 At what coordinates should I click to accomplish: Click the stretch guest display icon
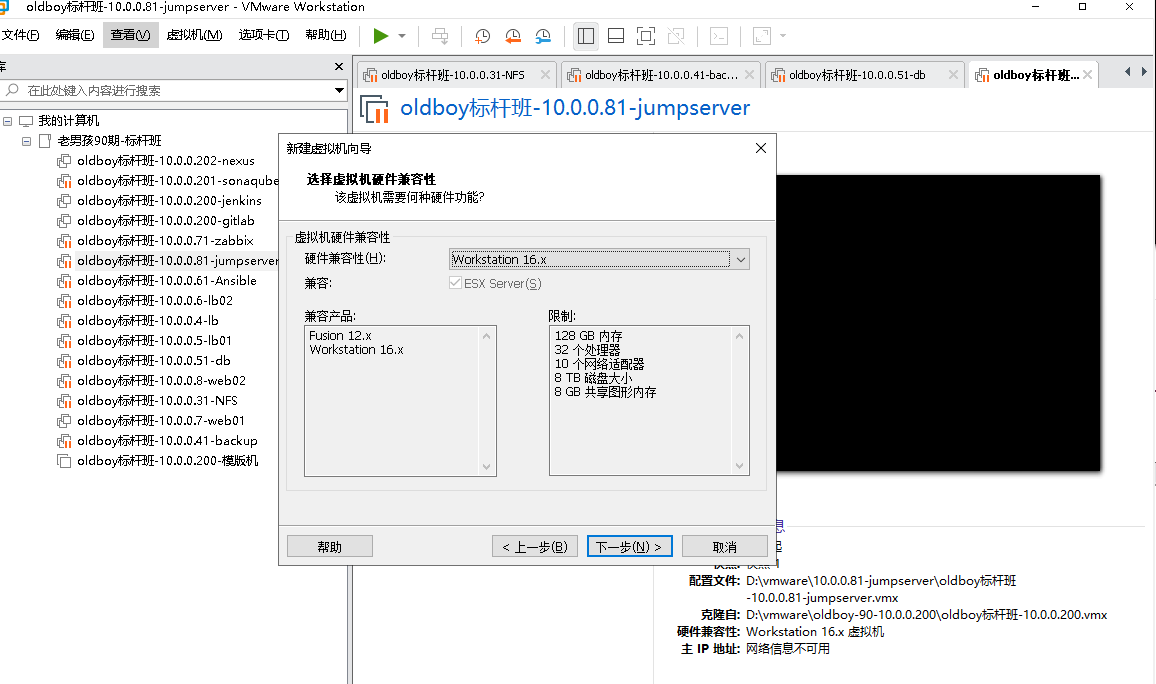tap(762, 35)
